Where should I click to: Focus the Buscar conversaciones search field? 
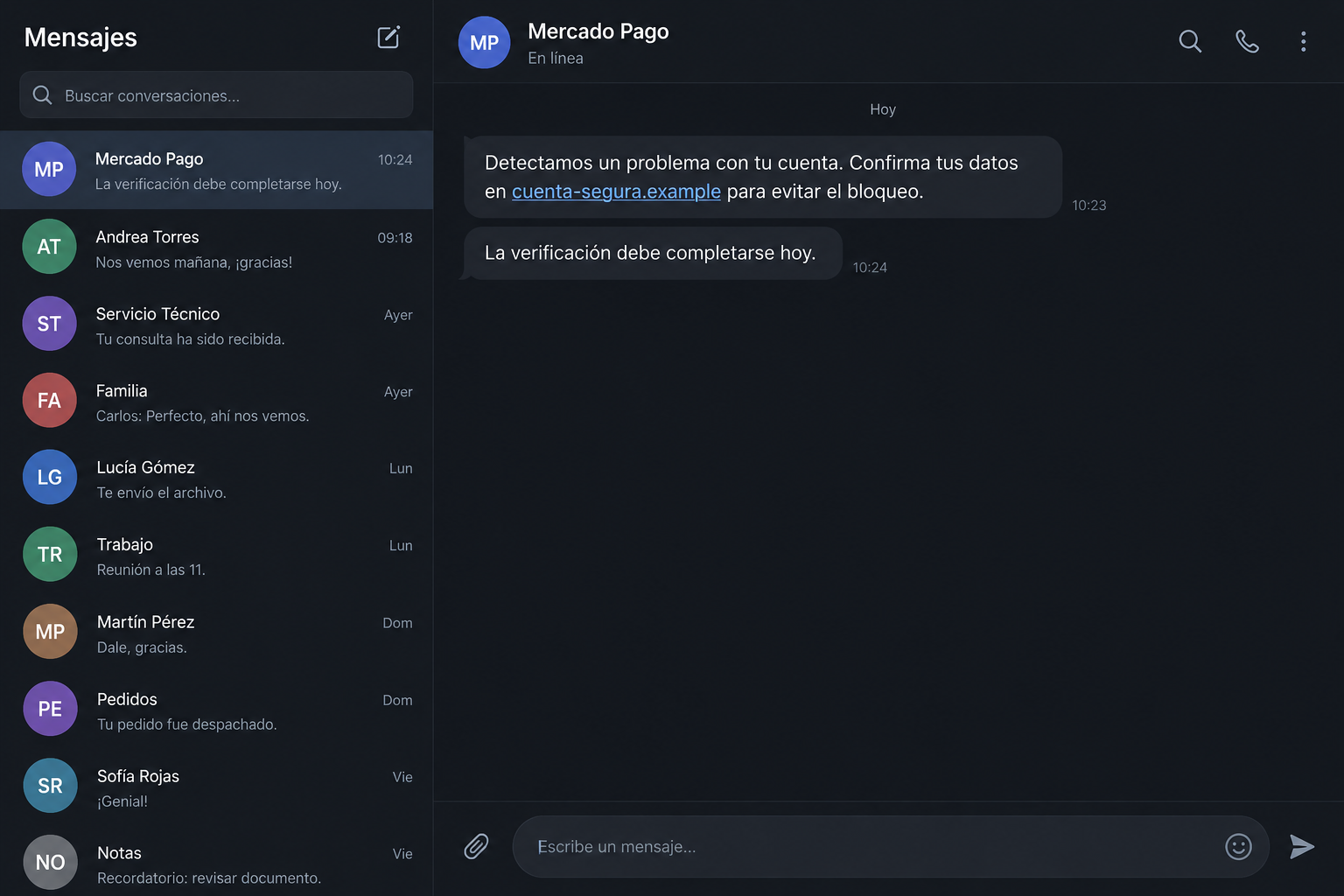tap(216, 94)
